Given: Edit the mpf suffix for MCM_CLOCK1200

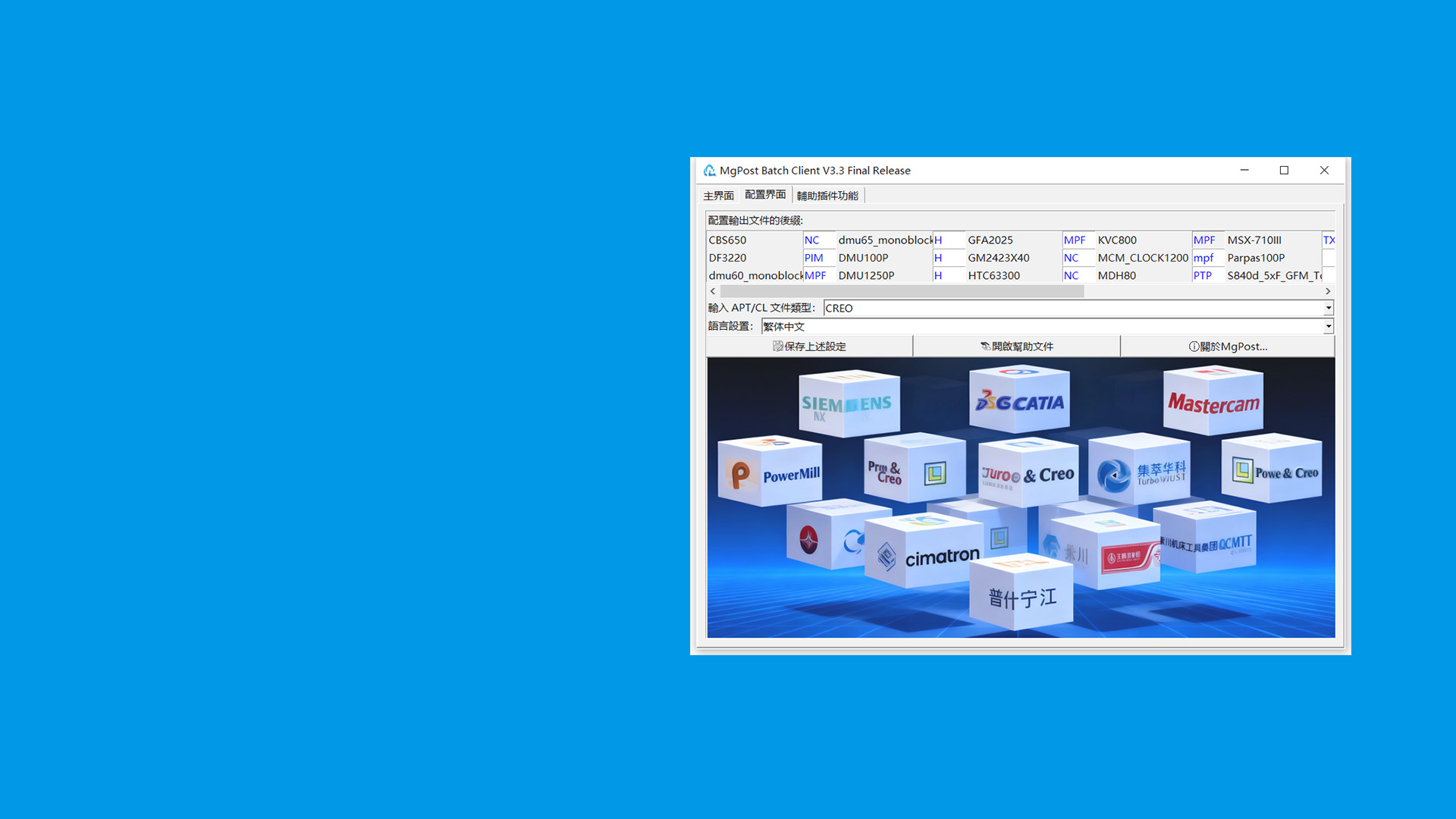Looking at the screenshot, I should coord(1208,258).
